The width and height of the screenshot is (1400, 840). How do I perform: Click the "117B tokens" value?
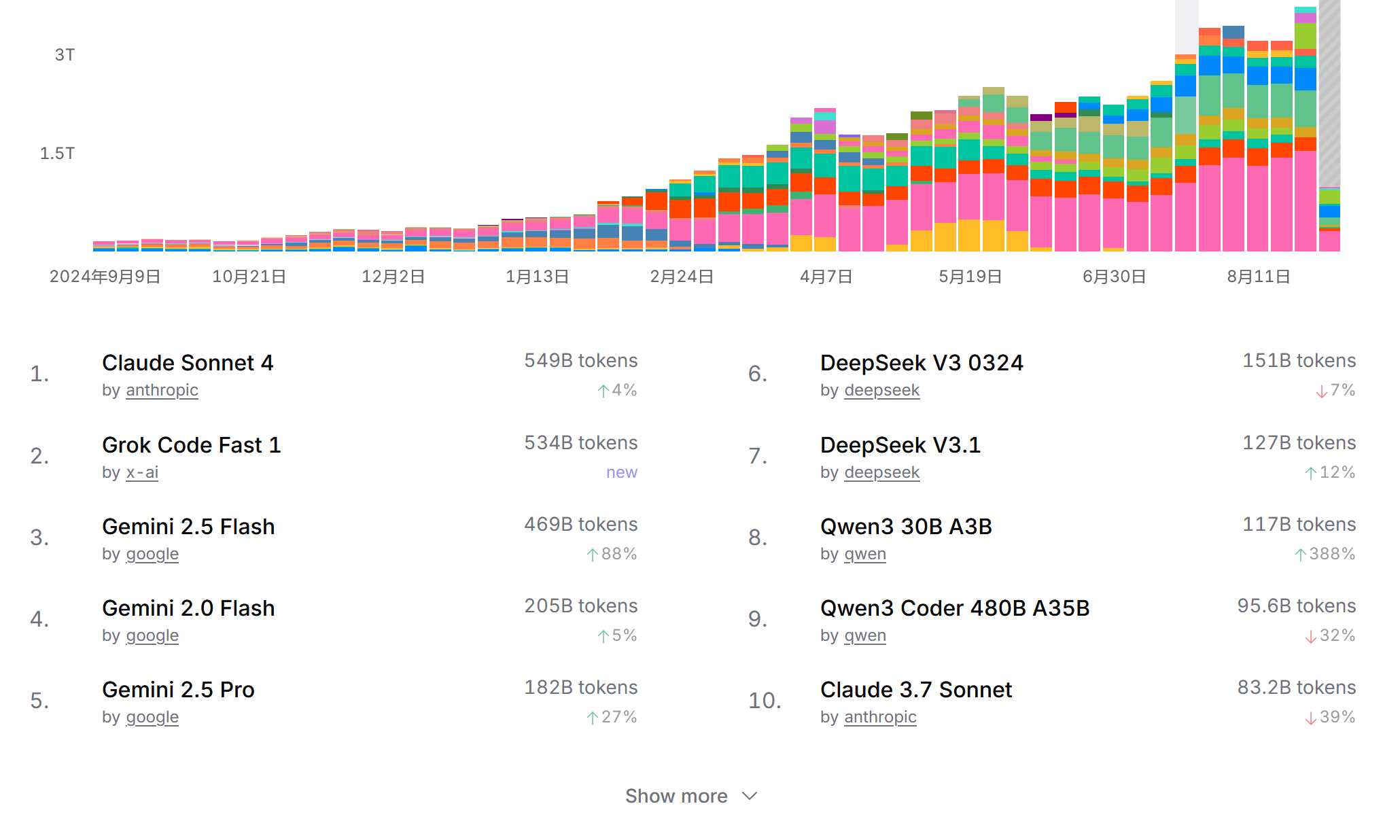[x=1299, y=525]
